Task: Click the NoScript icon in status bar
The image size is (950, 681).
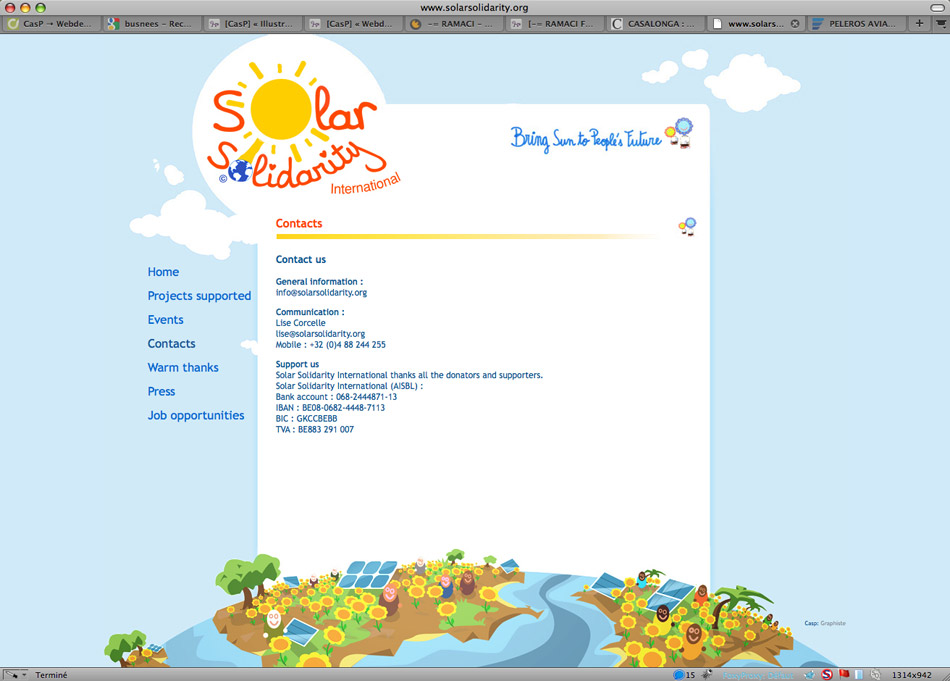Action: coord(826,675)
